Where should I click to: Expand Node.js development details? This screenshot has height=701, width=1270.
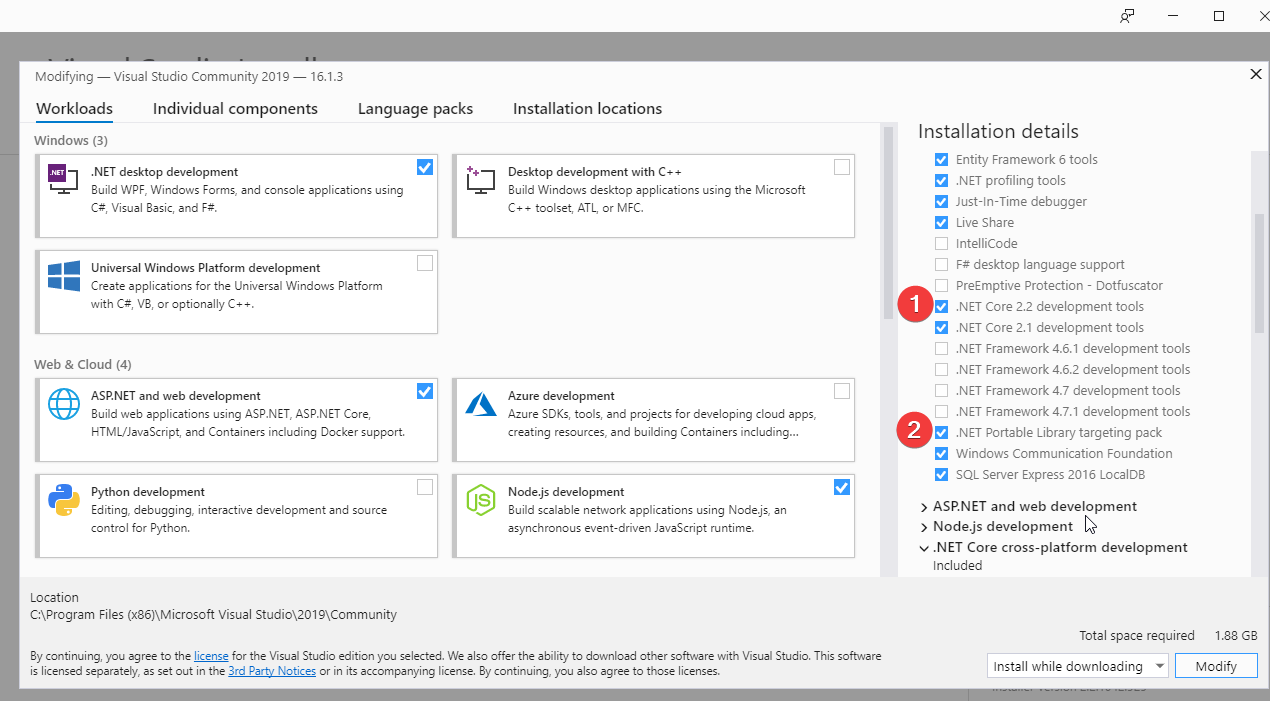click(924, 527)
